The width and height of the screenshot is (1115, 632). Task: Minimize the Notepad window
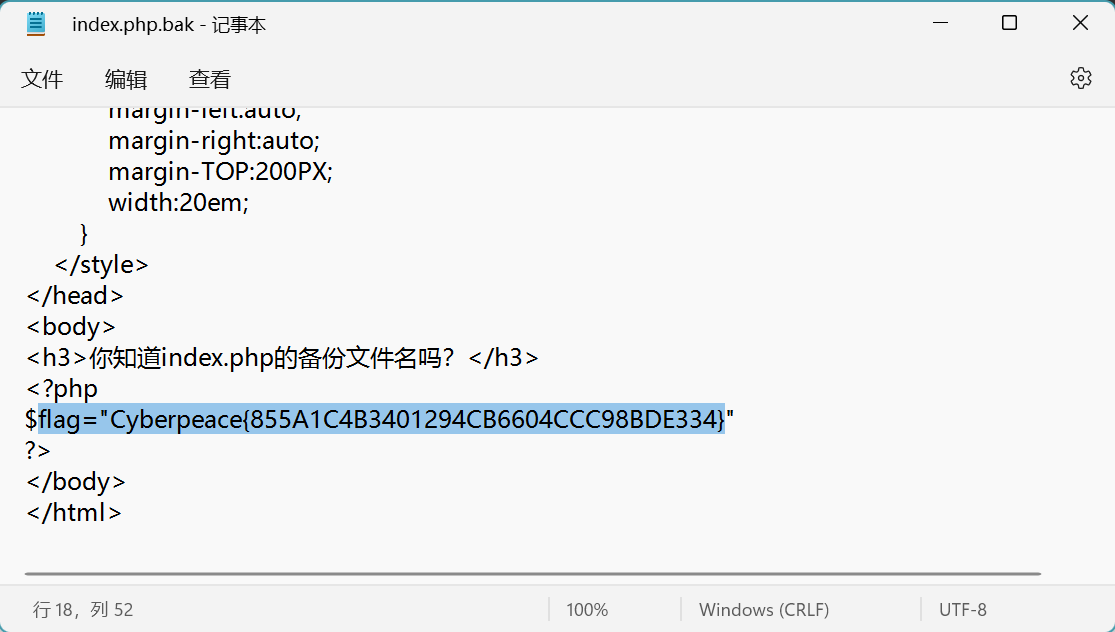(x=940, y=23)
